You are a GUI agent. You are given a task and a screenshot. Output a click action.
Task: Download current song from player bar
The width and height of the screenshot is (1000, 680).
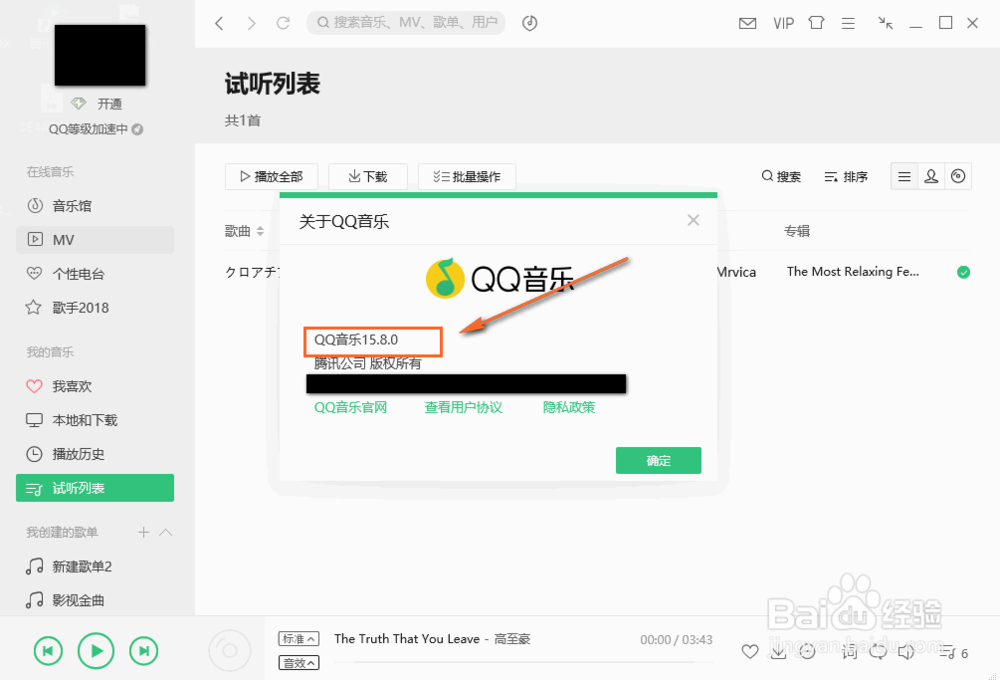pos(778,651)
